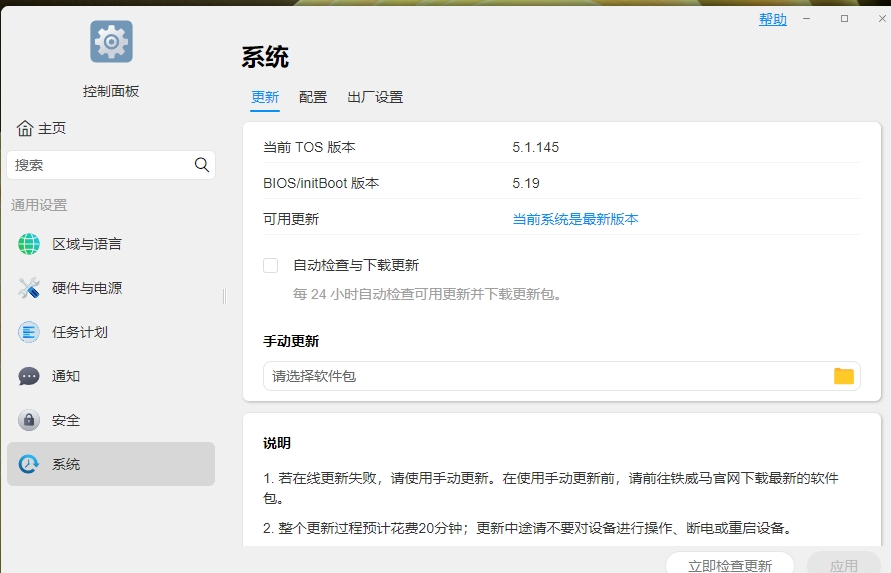
Task: Click the tools icon for 硬件与电源
Action: pyautogui.click(x=29, y=288)
